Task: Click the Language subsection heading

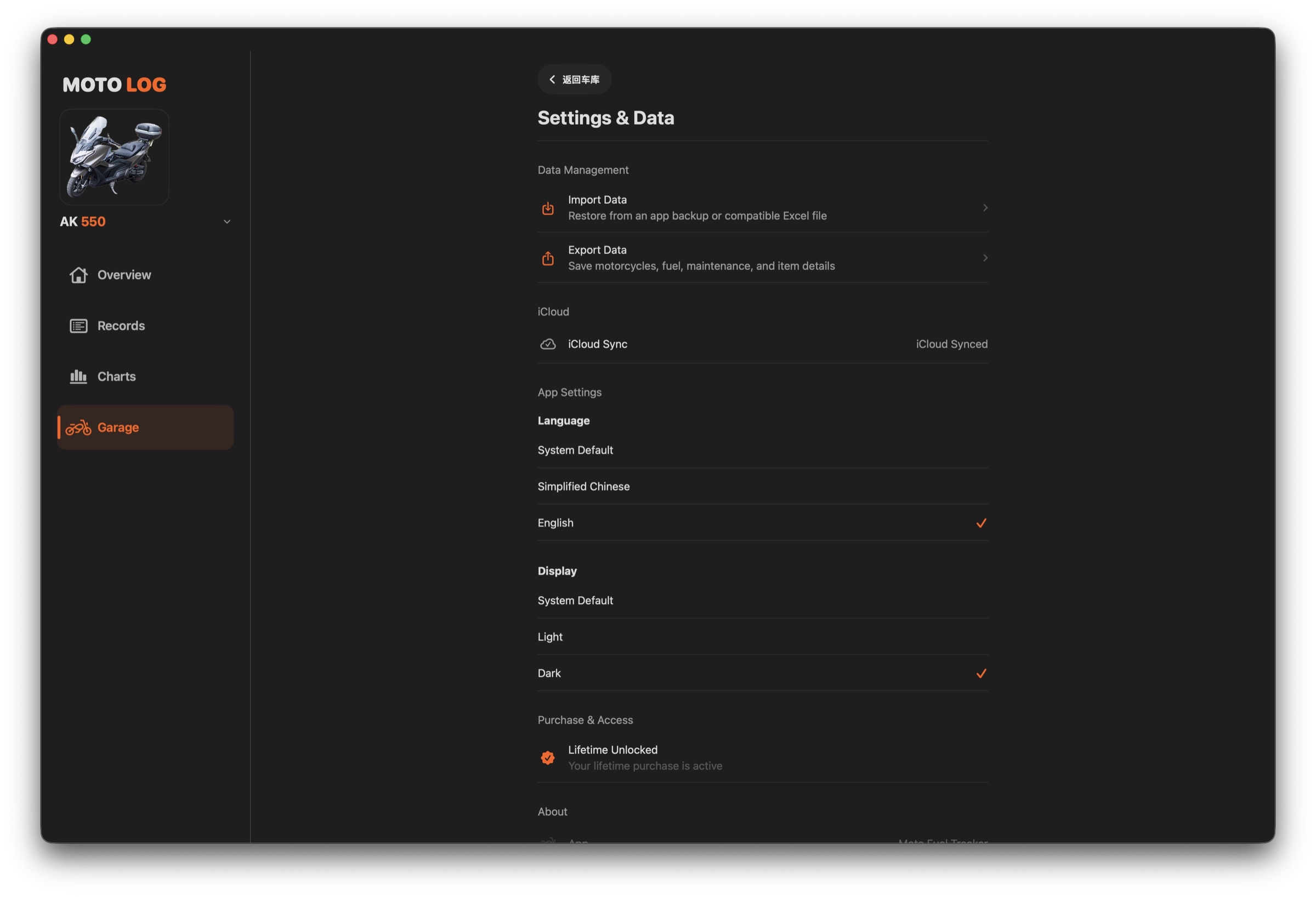Action: click(x=564, y=420)
